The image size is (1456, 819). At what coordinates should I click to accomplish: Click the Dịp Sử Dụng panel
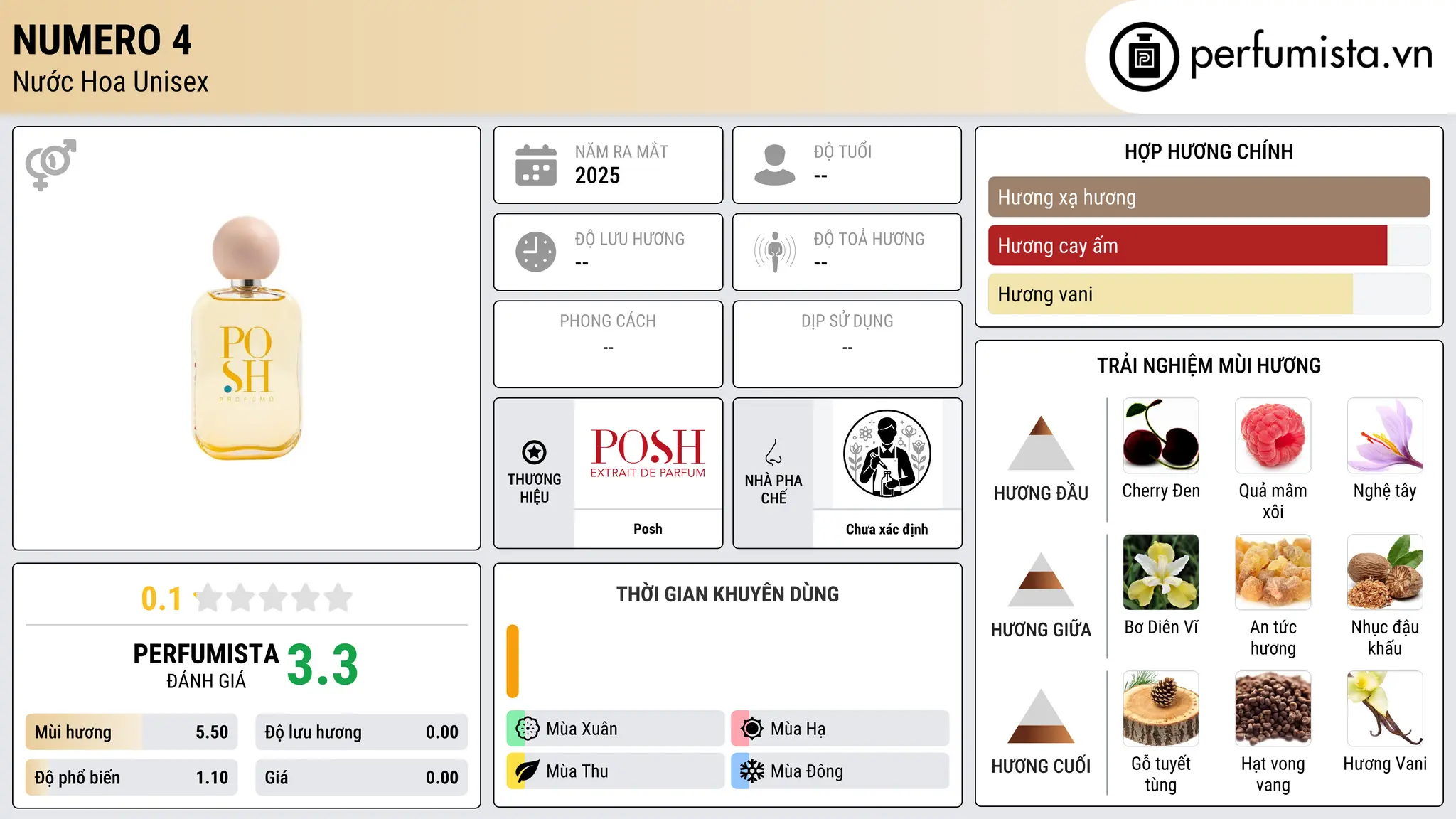(847, 344)
